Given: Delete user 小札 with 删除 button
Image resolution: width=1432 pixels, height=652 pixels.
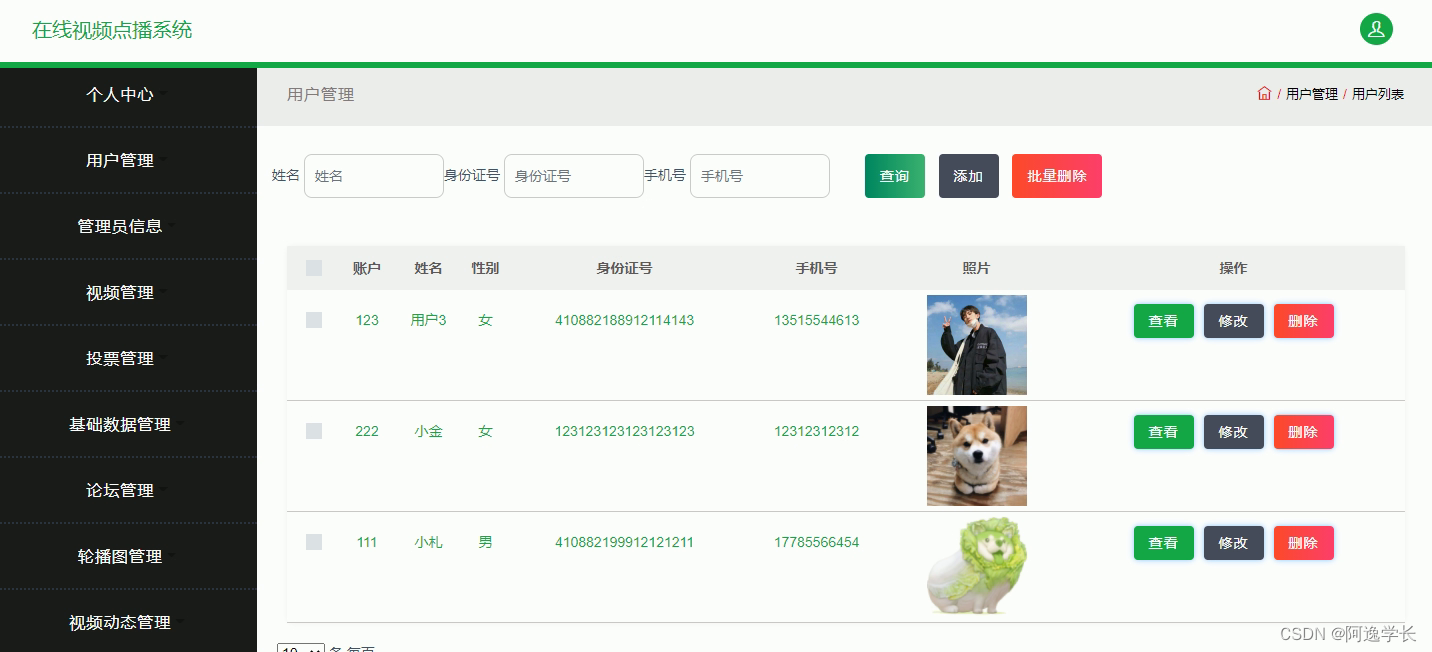Looking at the screenshot, I should pyautogui.click(x=1304, y=543).
